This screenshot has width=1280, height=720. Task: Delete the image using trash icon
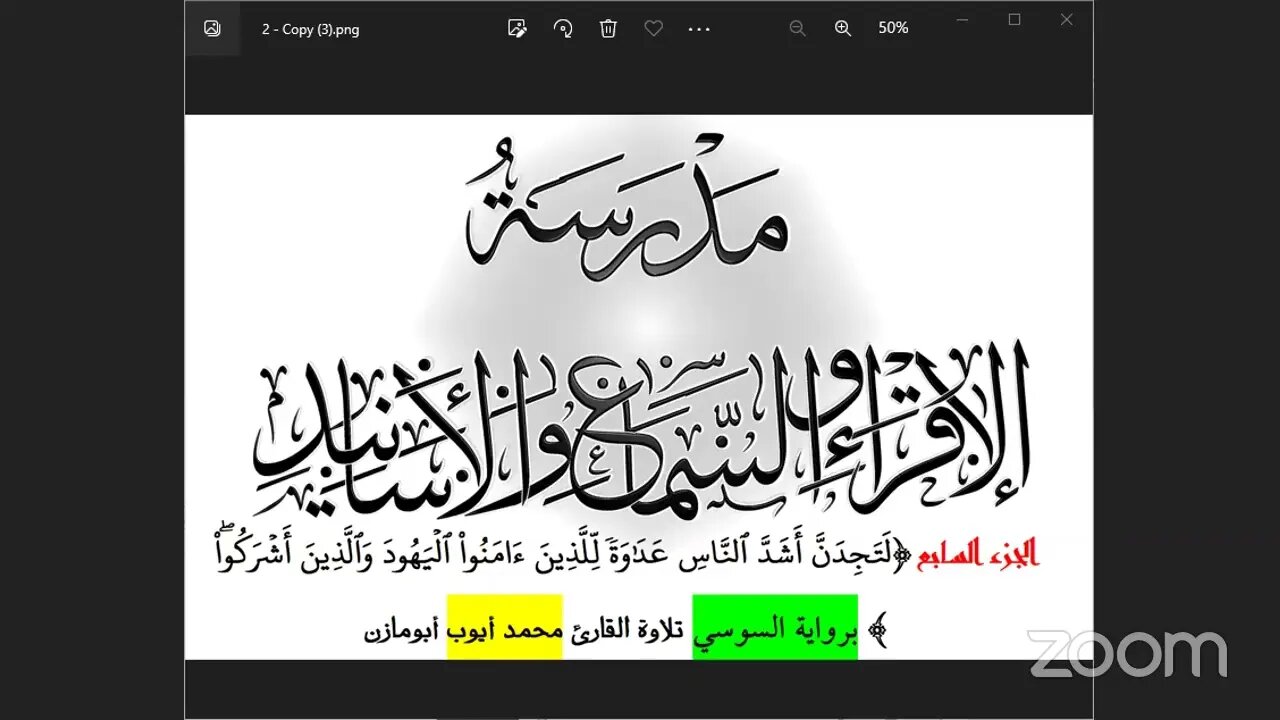click(x=608, y=28)
